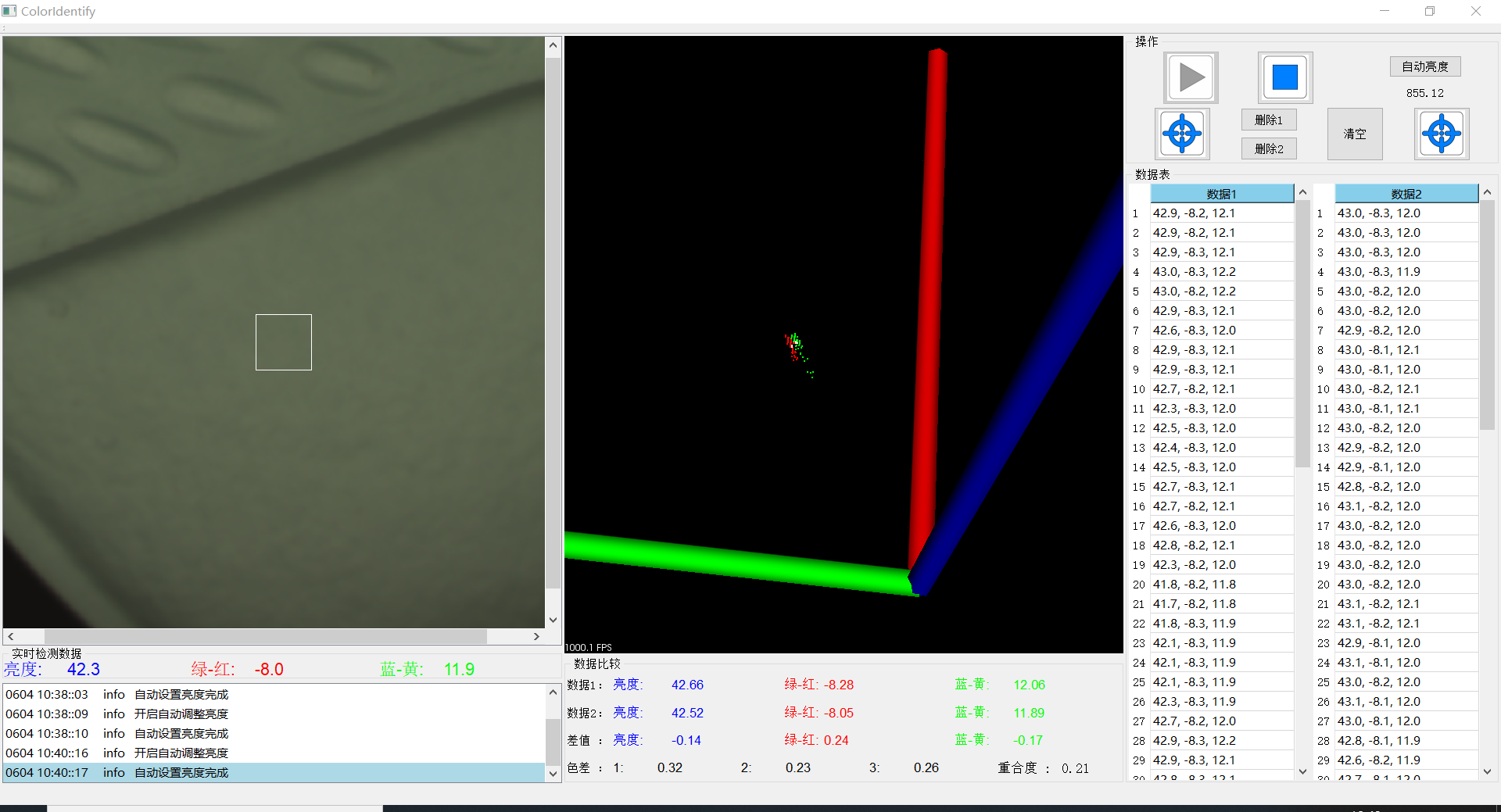Click the 删除2 delete button
The width and height of the screenshot is (1501, 812).
(1268, 148)
